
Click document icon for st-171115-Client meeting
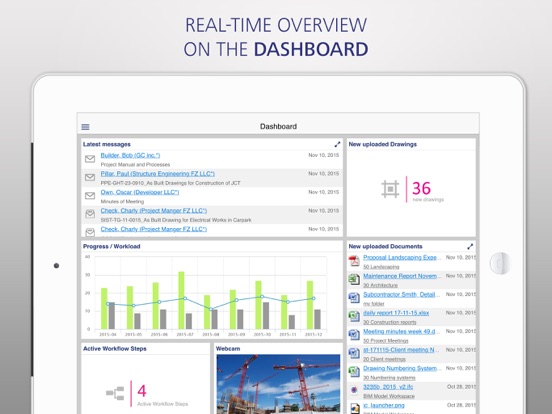point(354,353)
